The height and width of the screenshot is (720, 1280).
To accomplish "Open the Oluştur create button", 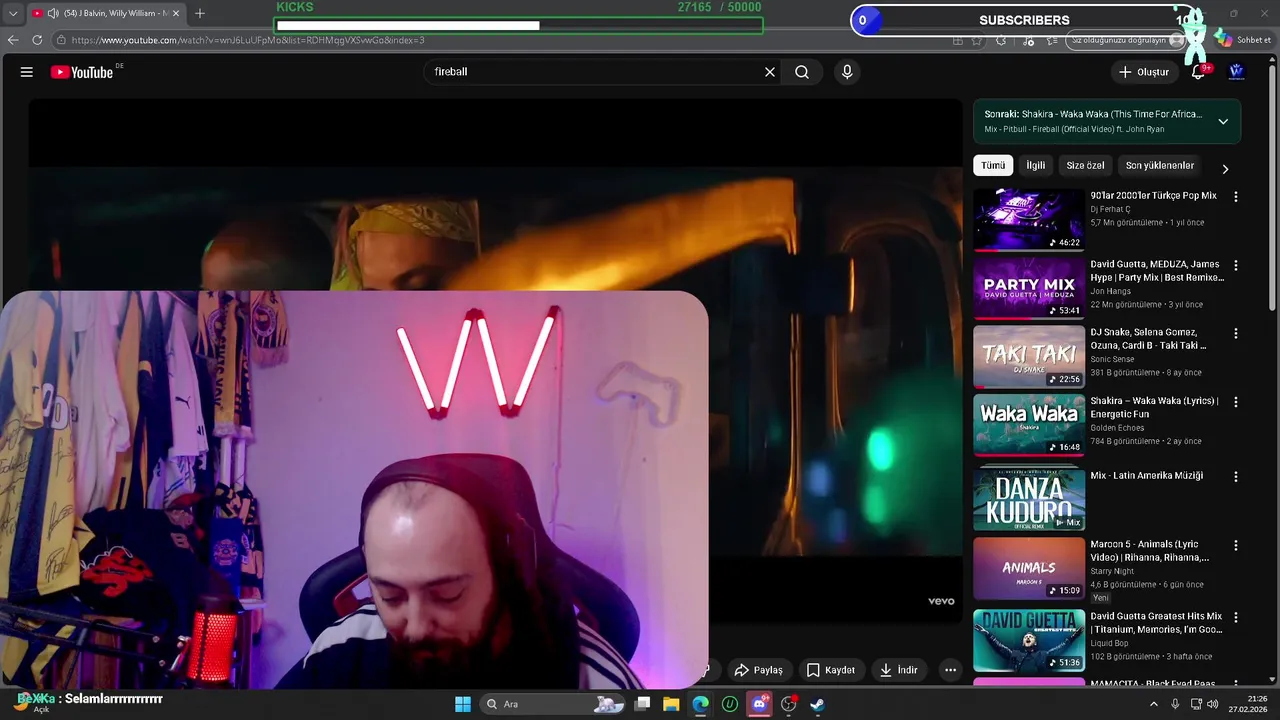I will click(1144, 72).
